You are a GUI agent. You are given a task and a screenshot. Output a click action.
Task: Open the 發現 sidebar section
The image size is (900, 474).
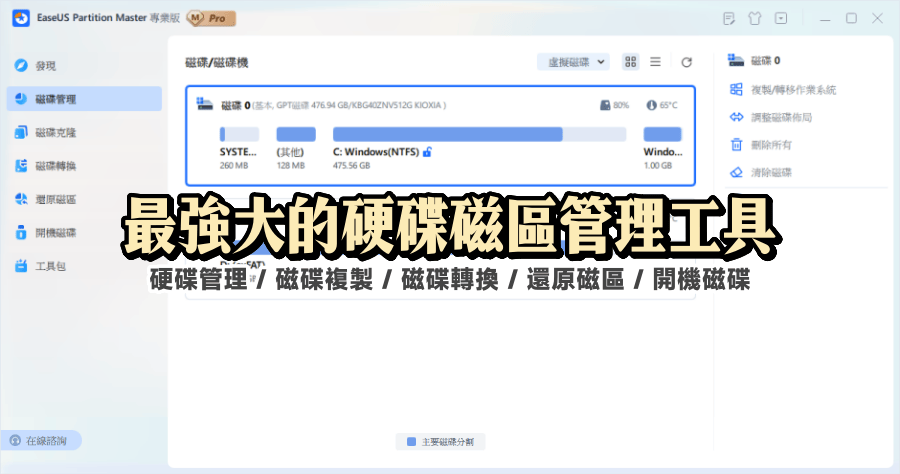coord(84,66)
